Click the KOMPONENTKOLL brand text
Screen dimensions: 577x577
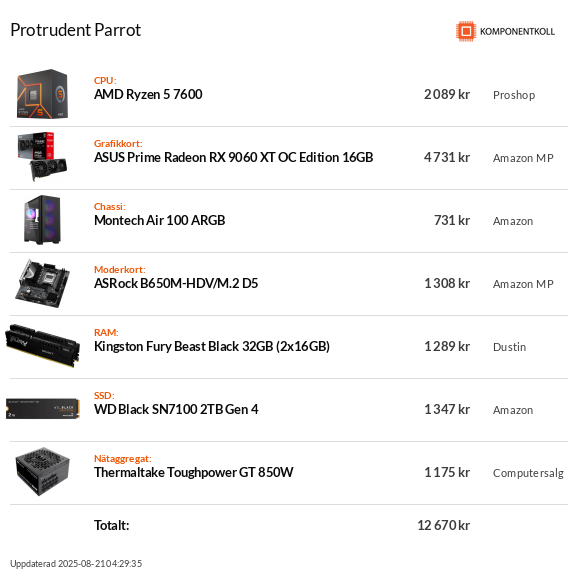pos(517,32)
